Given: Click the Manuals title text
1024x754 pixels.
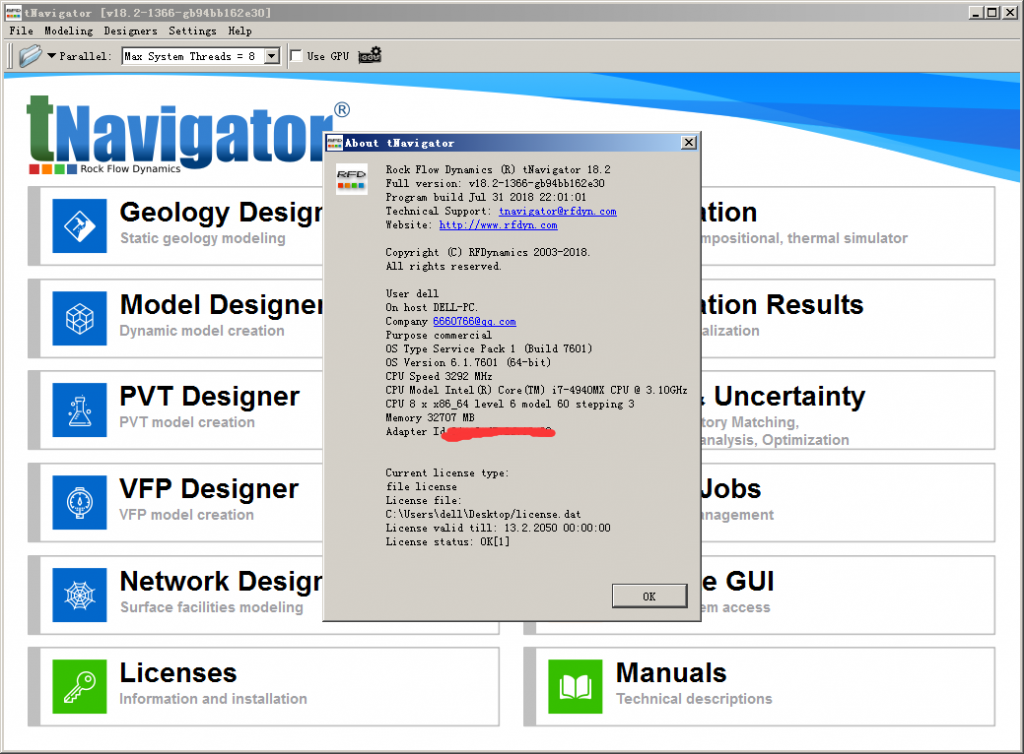Looking at the screenshot, I should [x=671, y=673].
